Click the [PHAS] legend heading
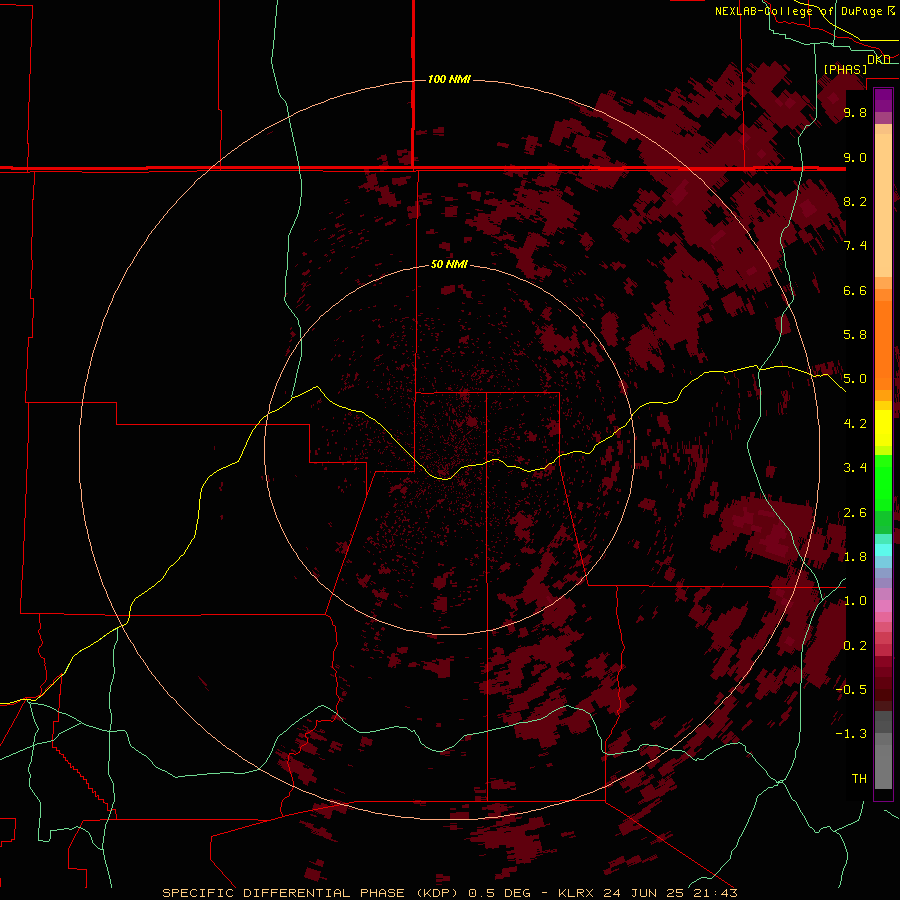The height and width of the screenshot is (900, 900). point(845,69)
